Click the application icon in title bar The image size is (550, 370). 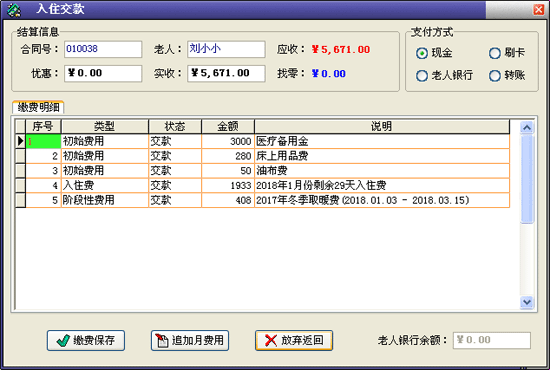pyautogui.click(x=14, y=9)
